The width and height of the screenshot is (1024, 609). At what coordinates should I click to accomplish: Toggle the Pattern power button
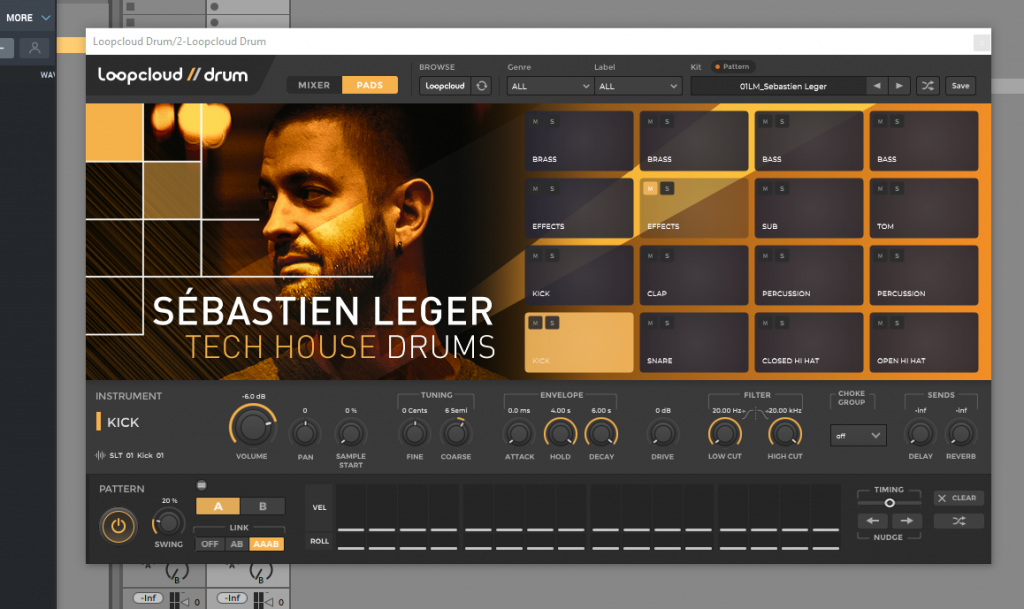coord(118,525)
